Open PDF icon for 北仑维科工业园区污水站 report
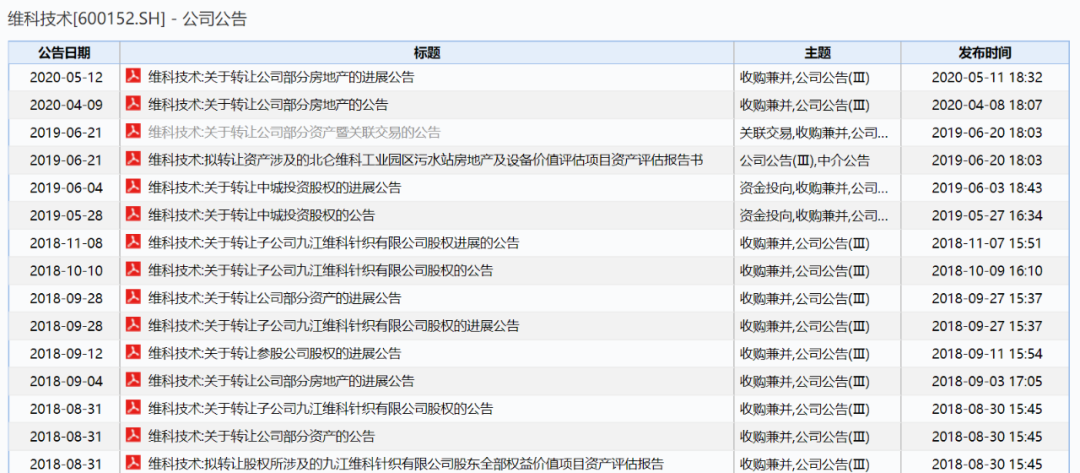This screenshot has width=1080, height=473. [133, 159]
